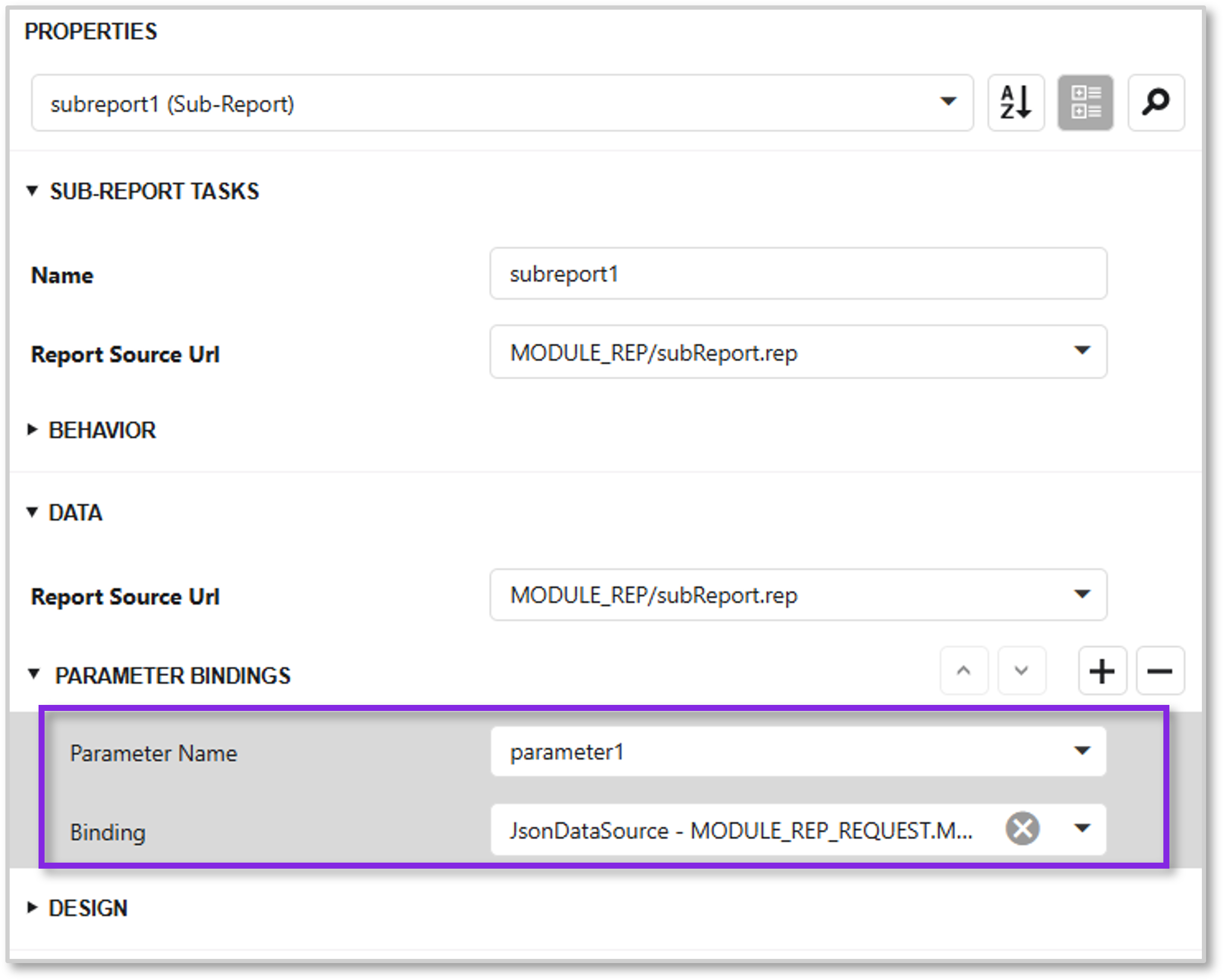Move parameter binding up with the up arrow
This screenshot has height=980, width=1223.
click(964, 671)
